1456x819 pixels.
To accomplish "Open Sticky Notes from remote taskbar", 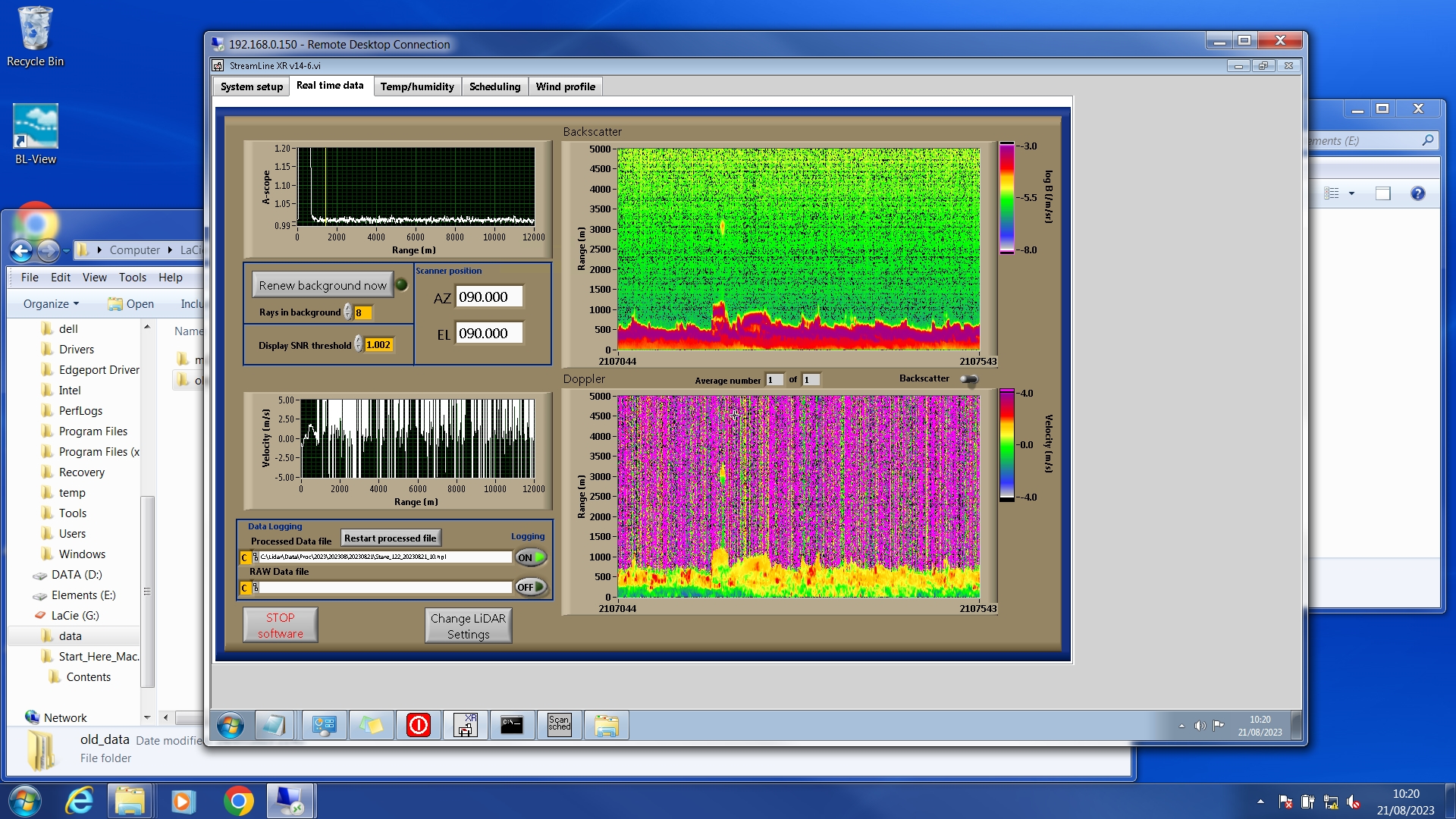I will coord(371,726).
